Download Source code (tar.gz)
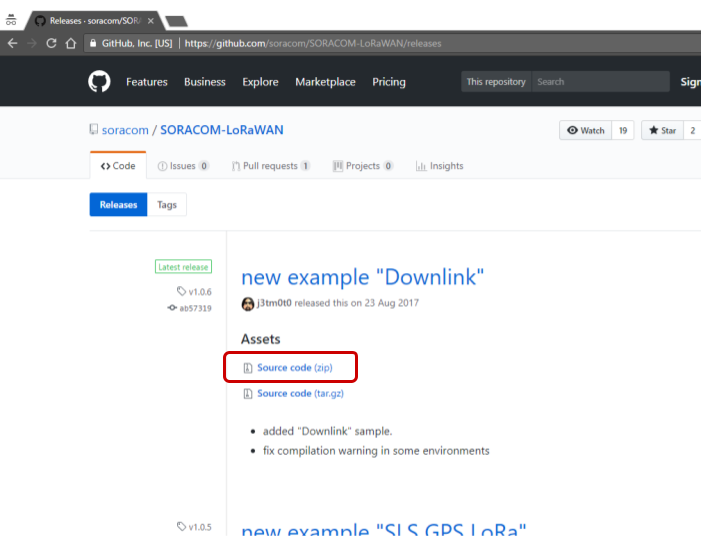This screenshot has width=702, height=536. pos(300,394)
